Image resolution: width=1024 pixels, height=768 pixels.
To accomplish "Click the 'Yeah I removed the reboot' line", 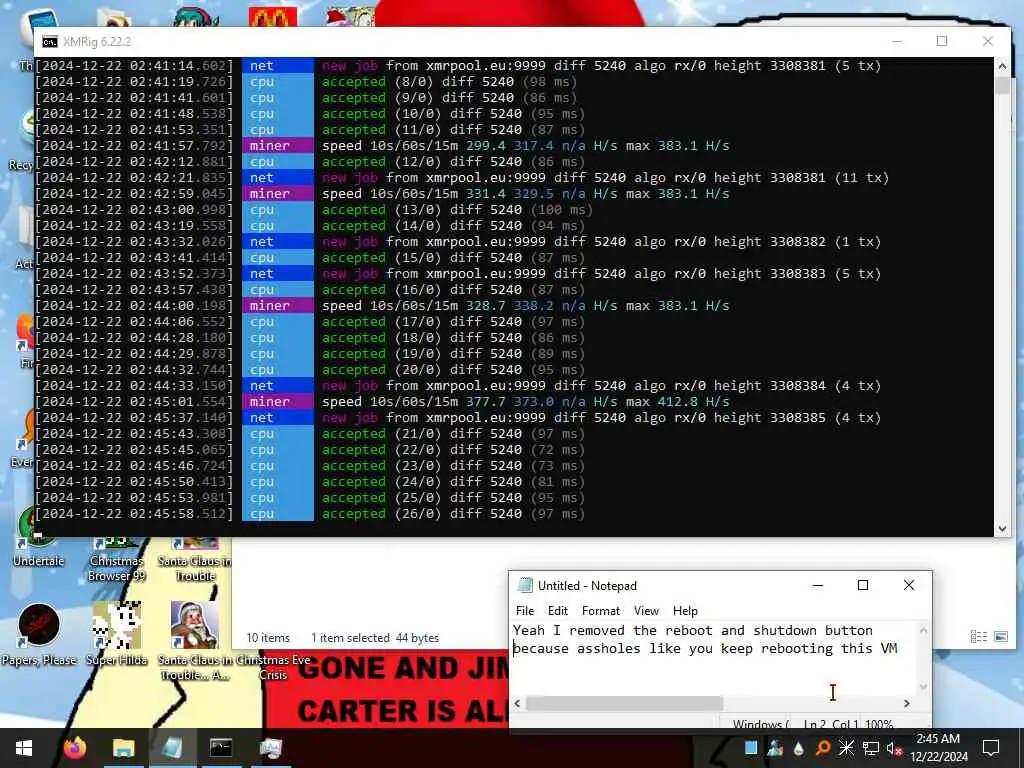I will tap(693, 630).
